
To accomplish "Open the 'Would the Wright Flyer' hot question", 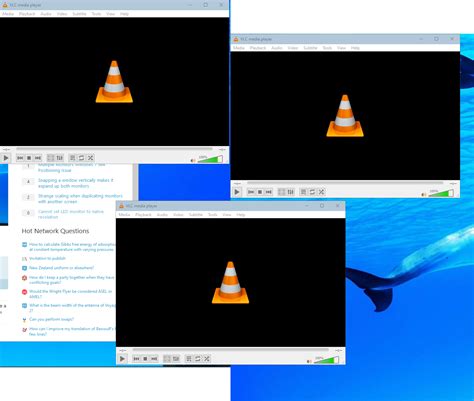I will coord(70,294).
